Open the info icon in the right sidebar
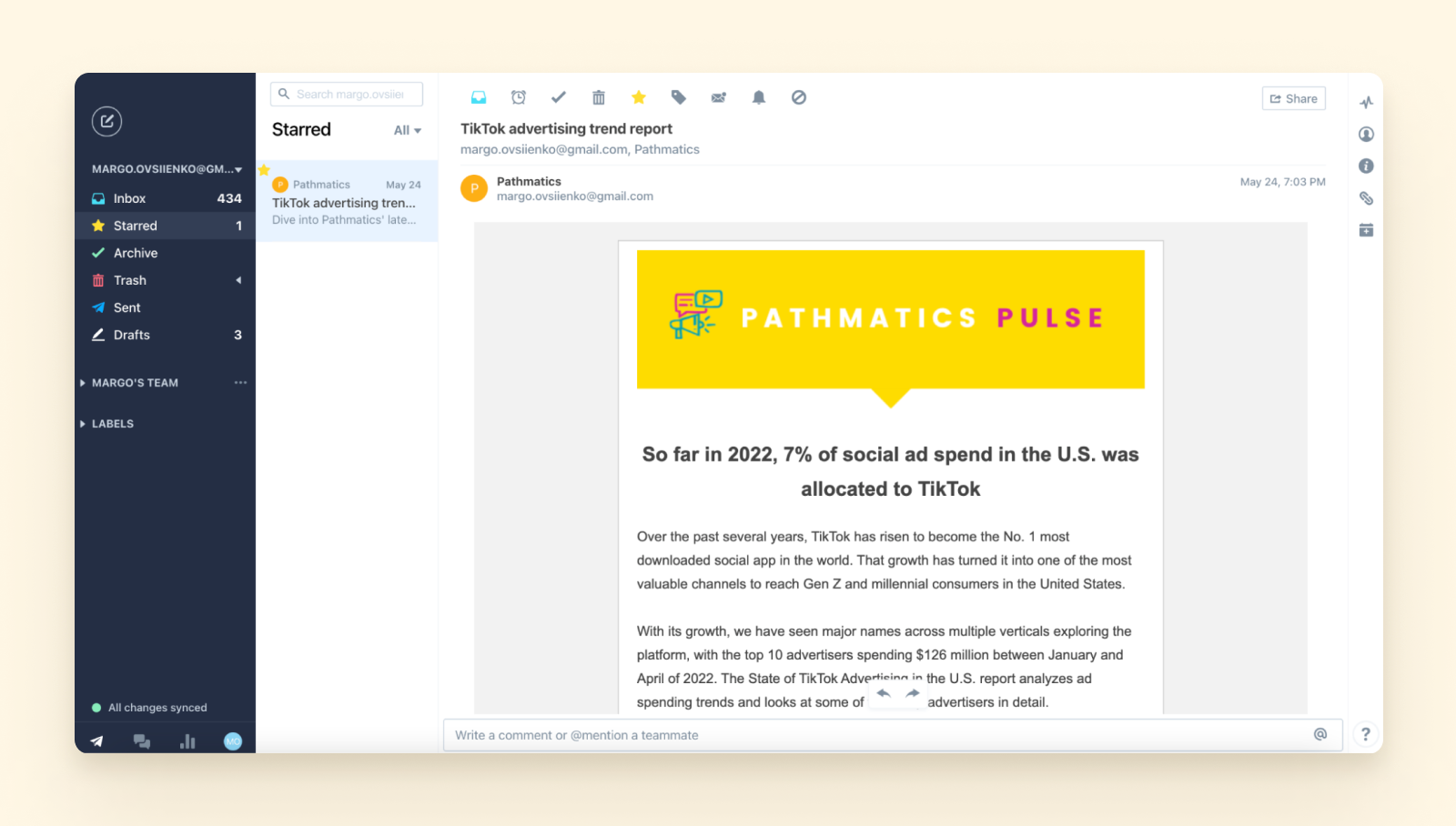This screenshot has width=1456, height=826. coord(1367,166)
